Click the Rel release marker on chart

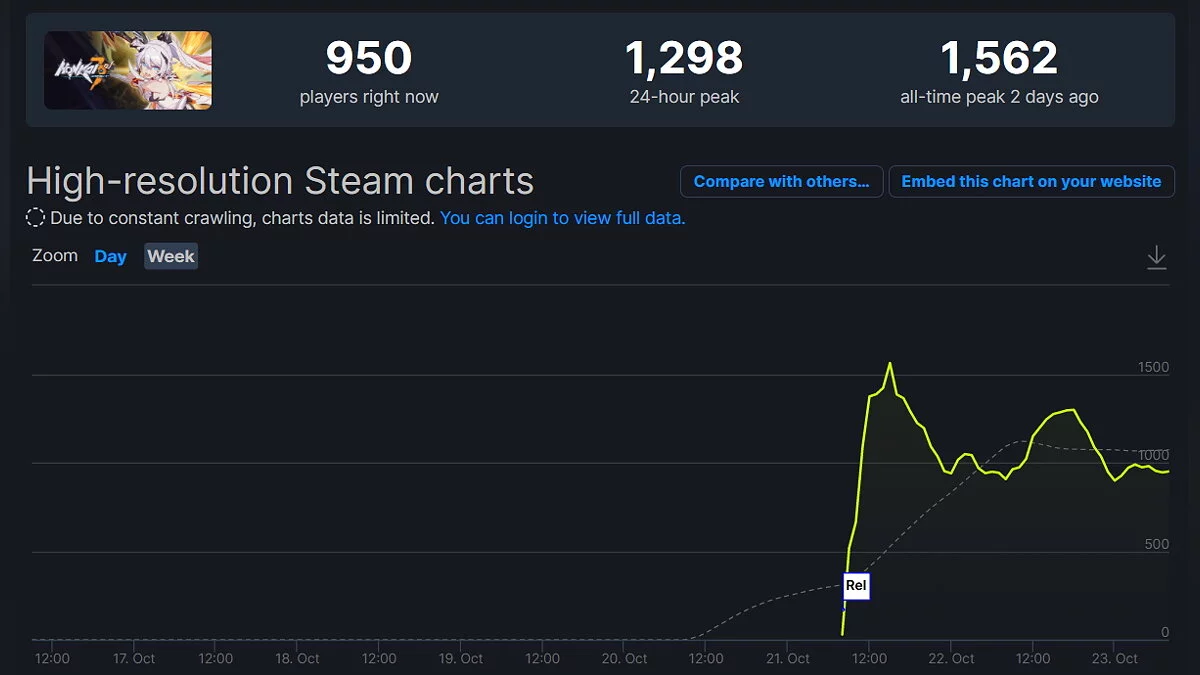(856, 586)
